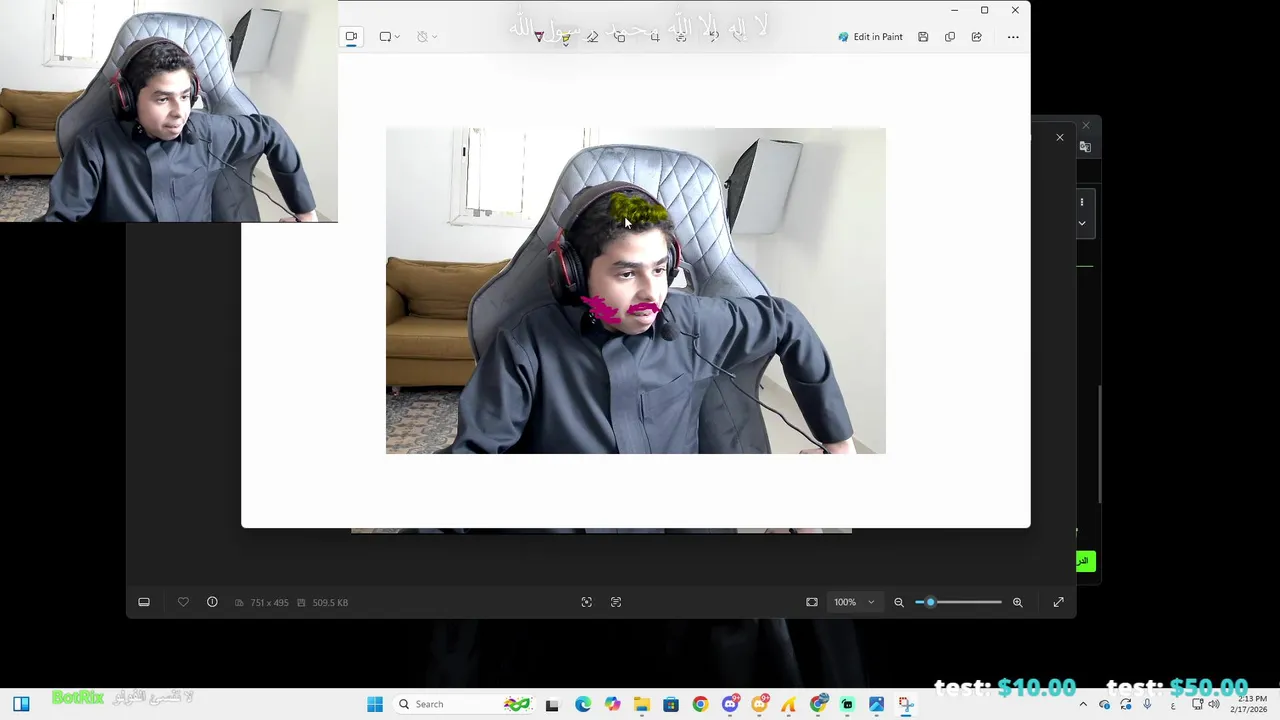The width and height of the screenshot is (1280, 720).
Task: Click the green button in background window
Action: [x=1085, y=561]
